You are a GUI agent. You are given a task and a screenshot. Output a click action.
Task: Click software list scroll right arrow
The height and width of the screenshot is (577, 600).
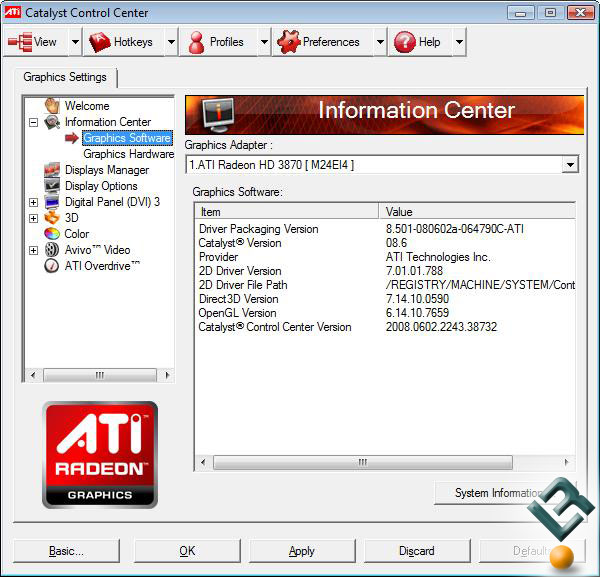click(x=566, y=462)
